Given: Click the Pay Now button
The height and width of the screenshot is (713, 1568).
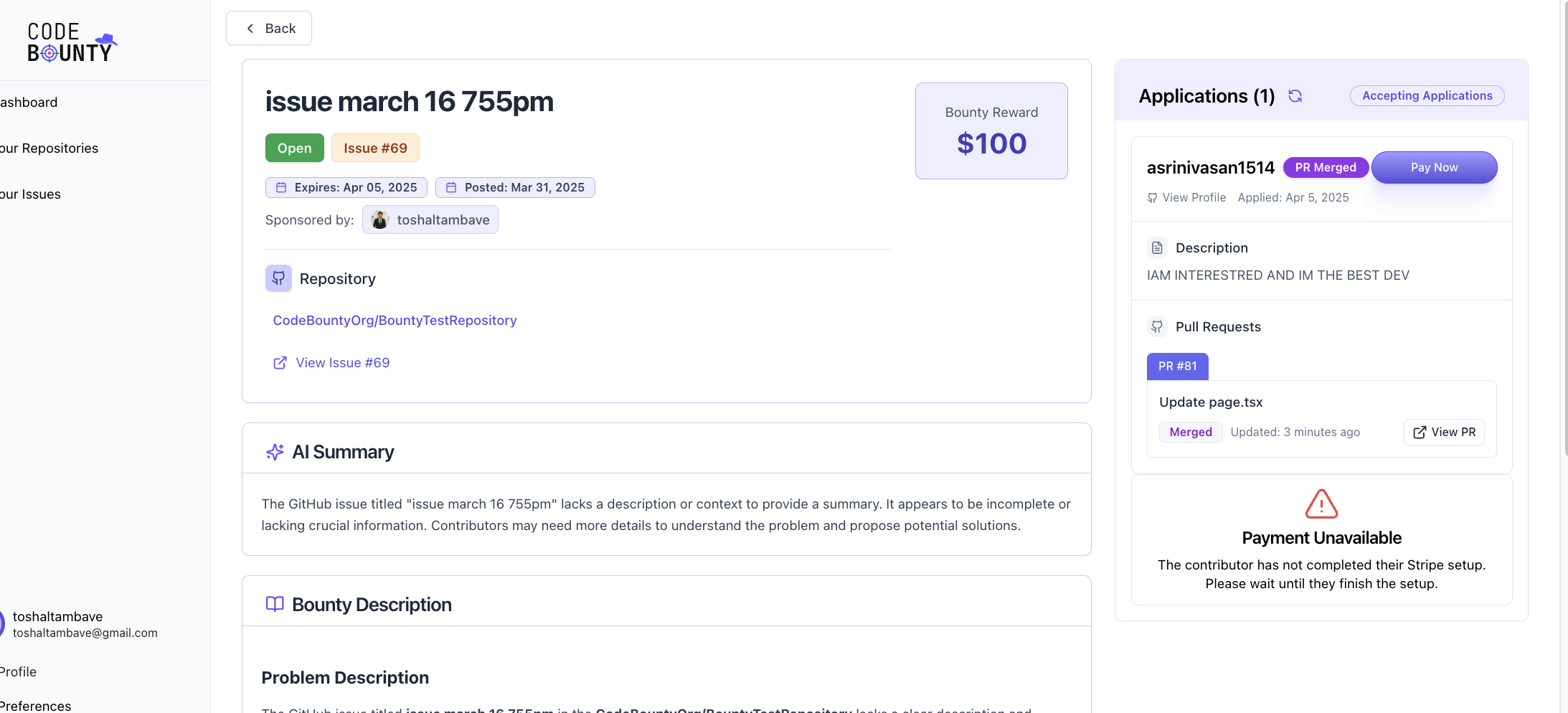Looking at the screenshot, I should coord(1434,167).
